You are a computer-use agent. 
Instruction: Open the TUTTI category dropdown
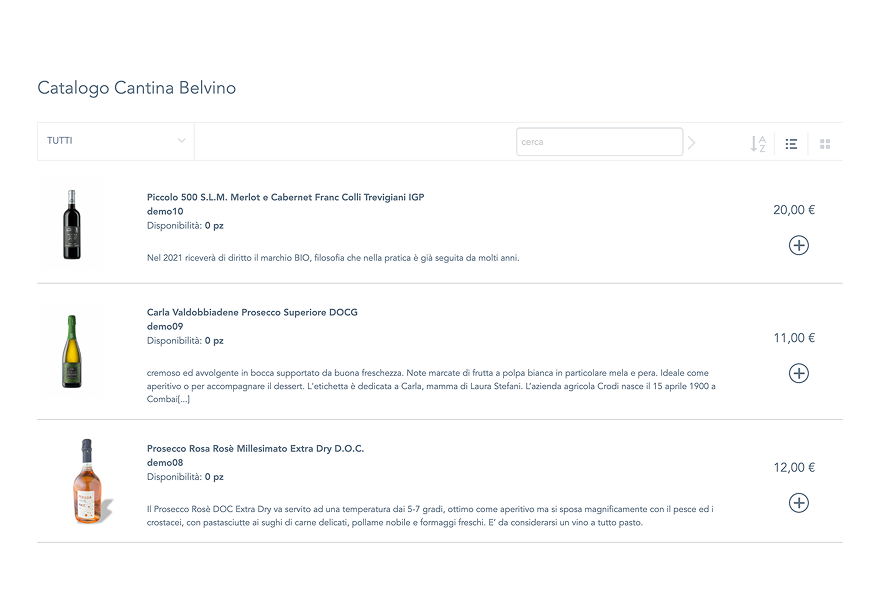point(115,141)
